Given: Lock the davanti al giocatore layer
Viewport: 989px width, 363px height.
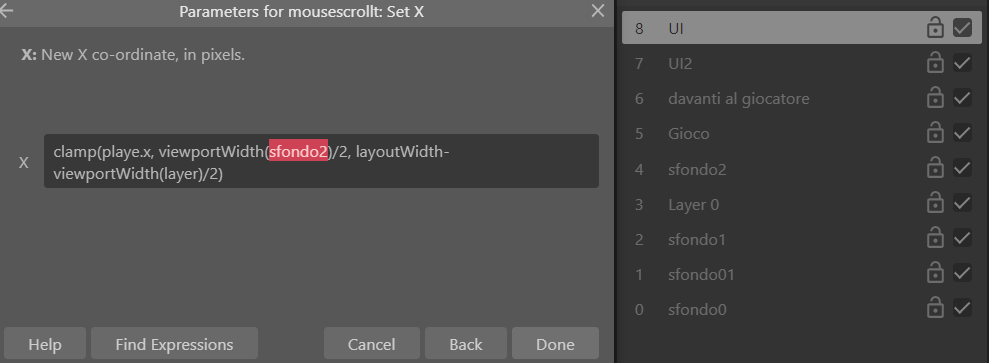Looking at the screenshot, I should [935, 99].
